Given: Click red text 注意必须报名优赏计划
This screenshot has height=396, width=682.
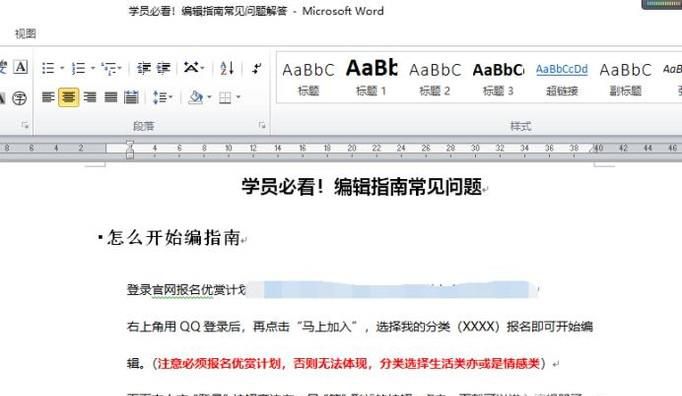Looking at the screenshot, I should [x=220, y=363].
